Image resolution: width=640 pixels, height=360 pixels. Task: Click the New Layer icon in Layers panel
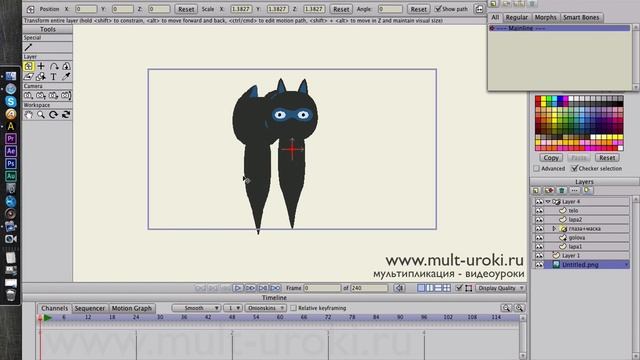point(536,190)
